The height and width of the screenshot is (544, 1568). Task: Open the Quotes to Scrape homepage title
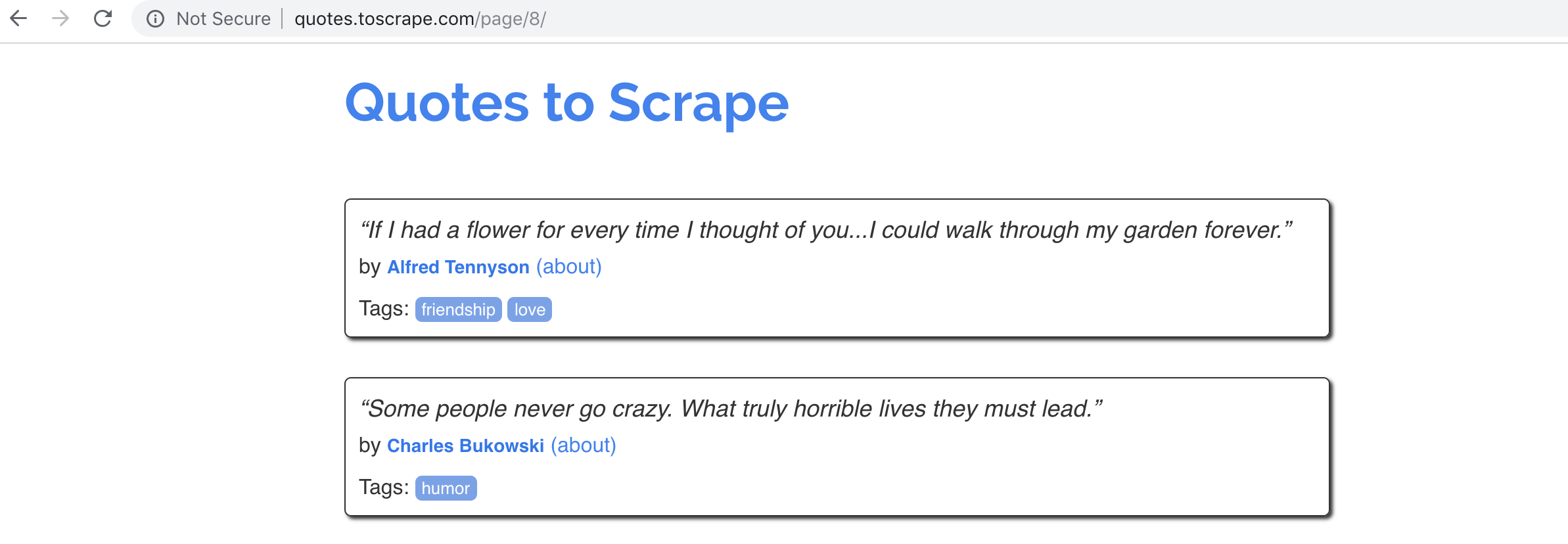566,102
